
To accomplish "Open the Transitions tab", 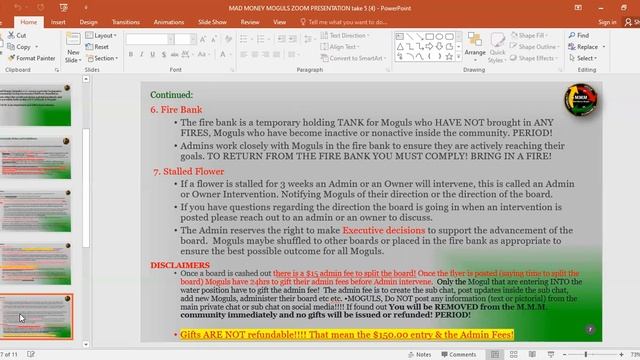I will [x=126, y=22].
